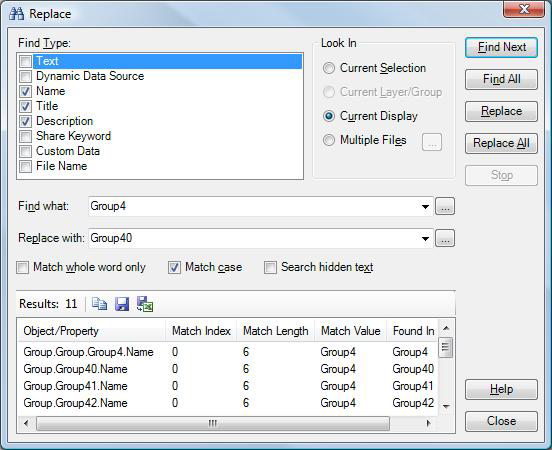The image size is (552, 450).
Task: Save results using floppy disk icon
Action: (122, 304)
